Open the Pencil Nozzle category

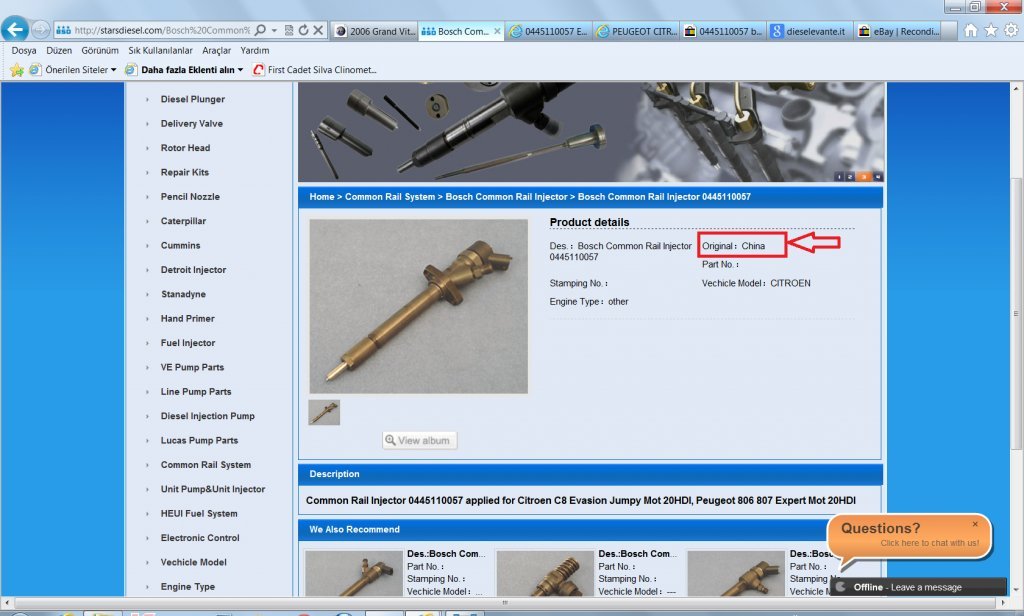(x=190, y=197)
